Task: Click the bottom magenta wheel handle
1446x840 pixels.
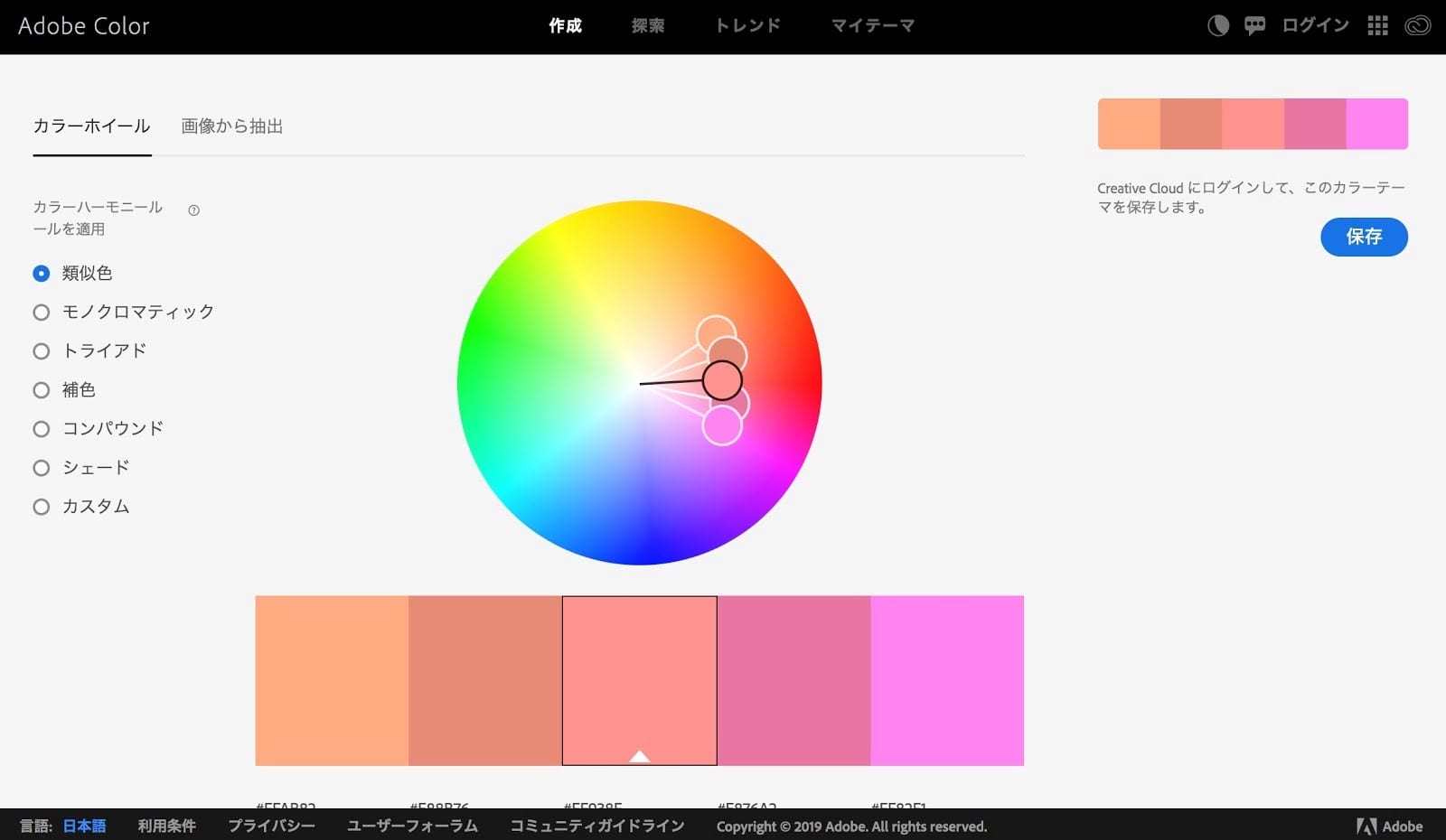Action: (x=722, y=425)
